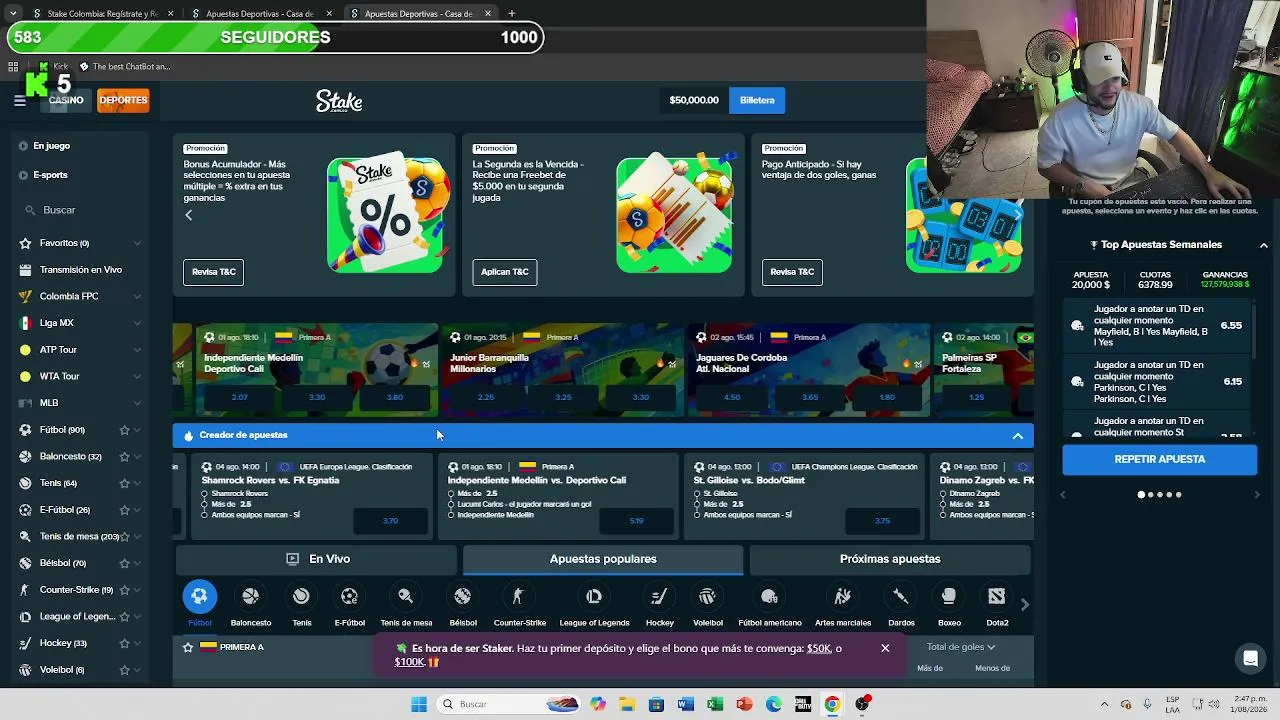Select the Voleibol sport icon in the sports row
1280x720 pixels.
[707, 597]
